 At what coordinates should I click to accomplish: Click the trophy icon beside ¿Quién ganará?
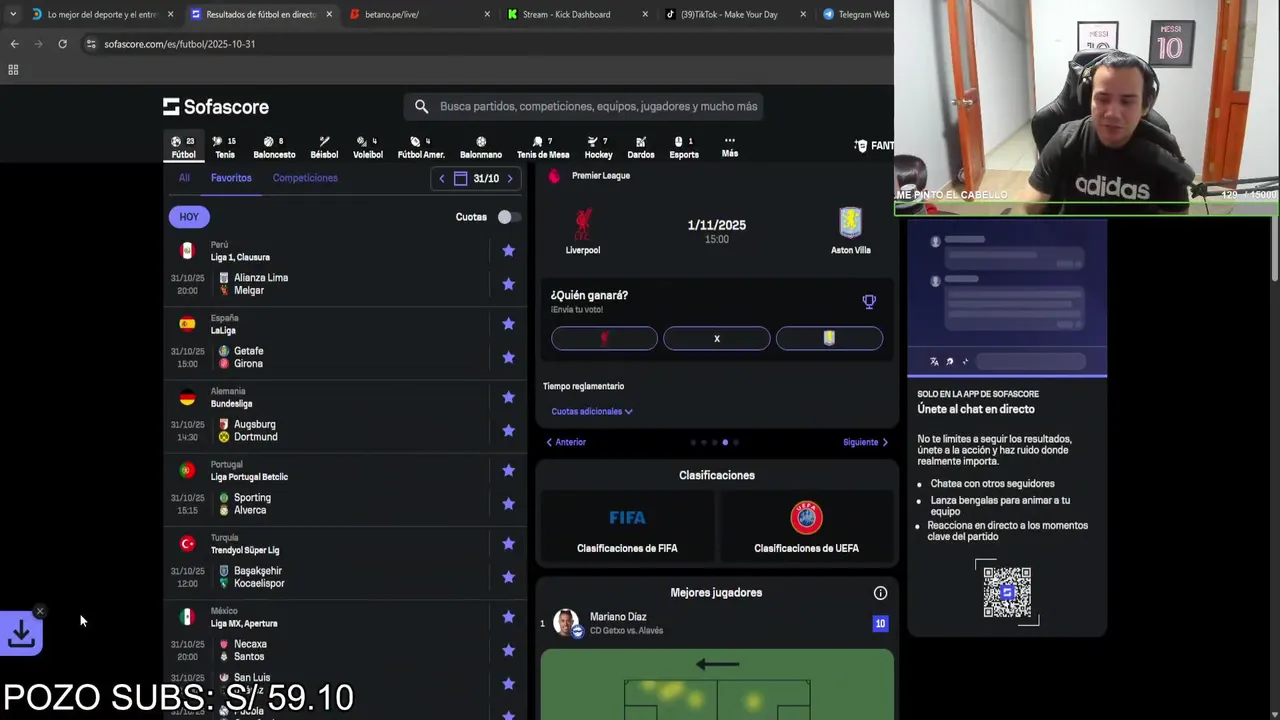(869, 301)
